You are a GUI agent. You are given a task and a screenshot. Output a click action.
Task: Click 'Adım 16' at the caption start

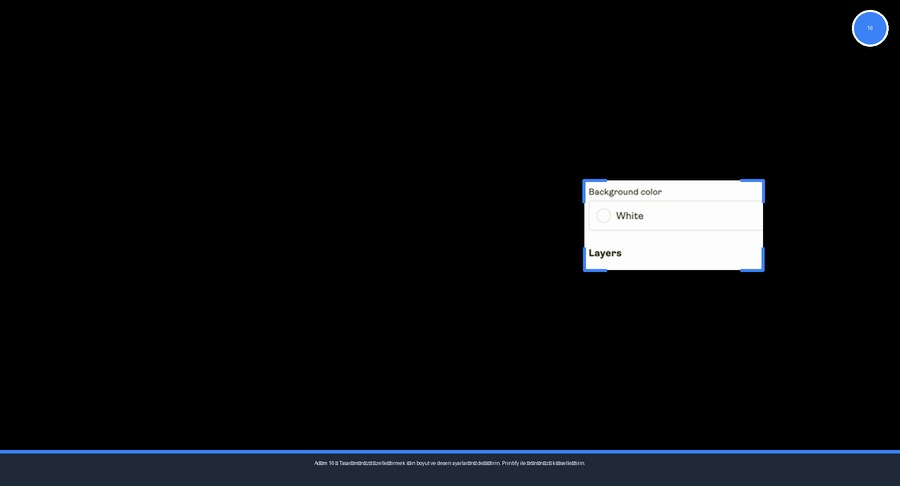point(324,463)
